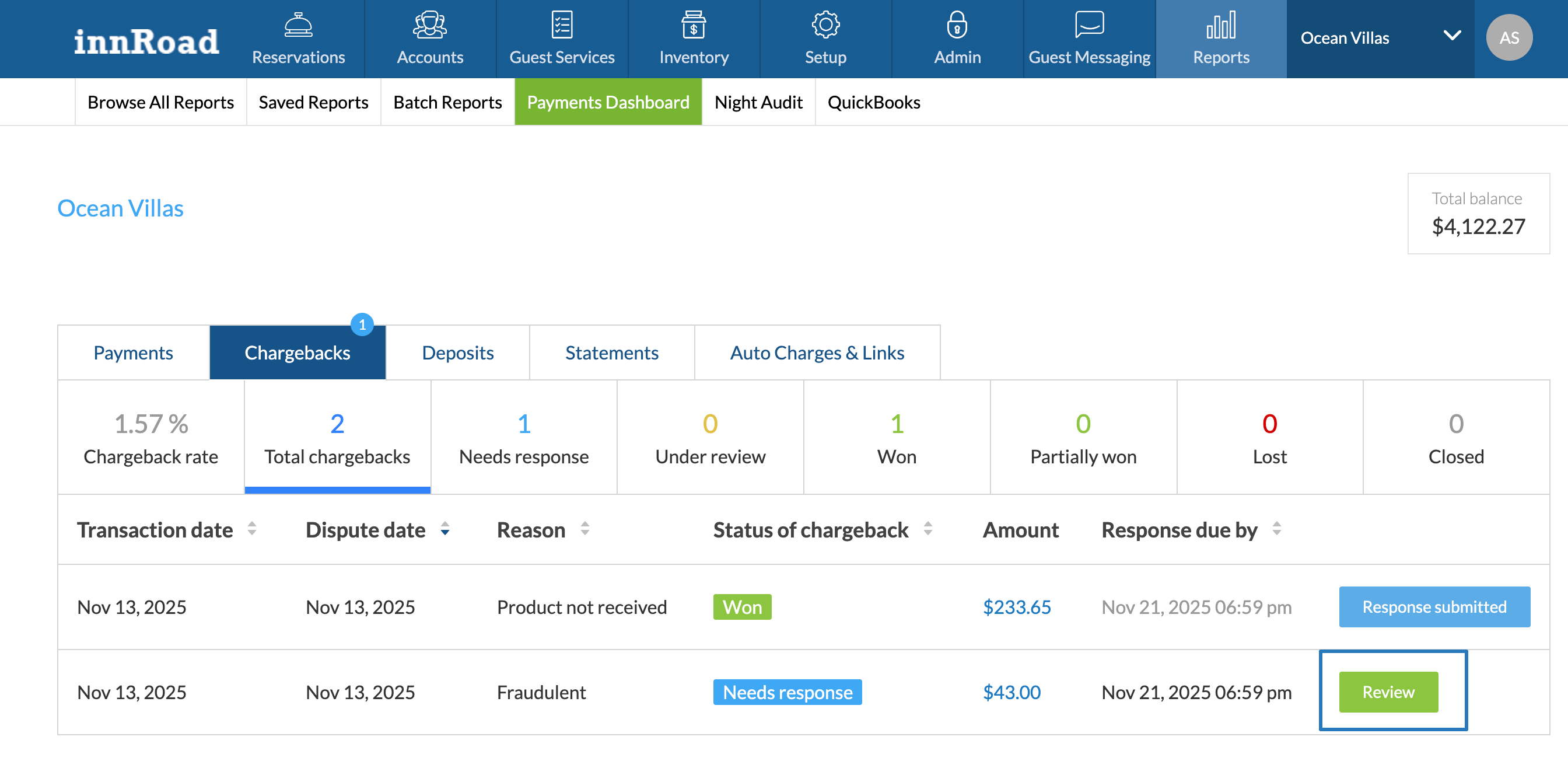This screenshot has width=1568, height=775.
Task: Select the Statements tab
Action: [x=611, y=352]
